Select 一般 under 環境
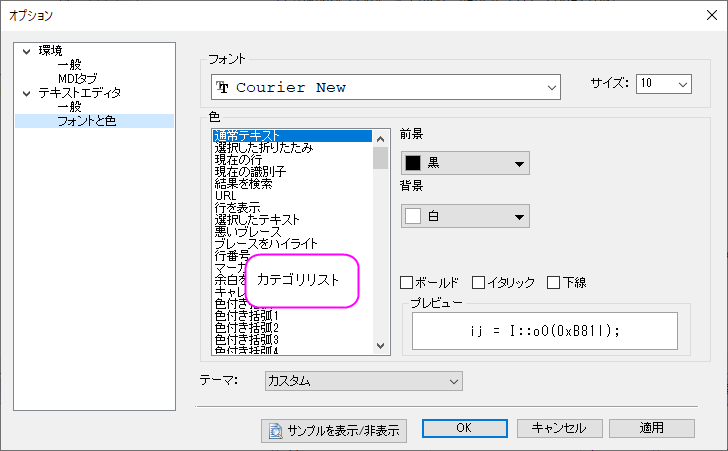The width and height of the screenshot is (728, 451). pos(69,64)
